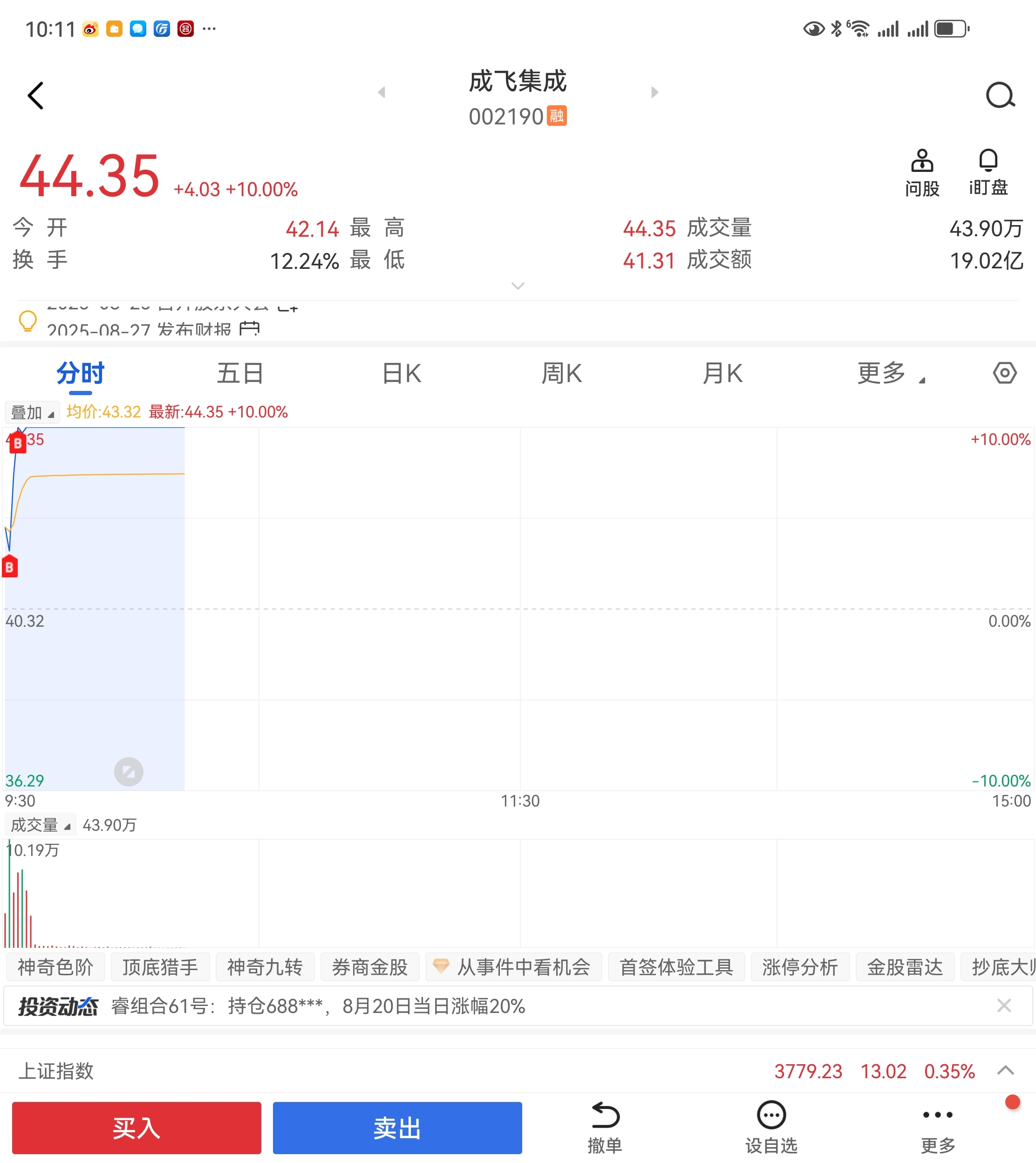
Task: Open calendar icon beside 发布财报
Action: pos(249,329)
